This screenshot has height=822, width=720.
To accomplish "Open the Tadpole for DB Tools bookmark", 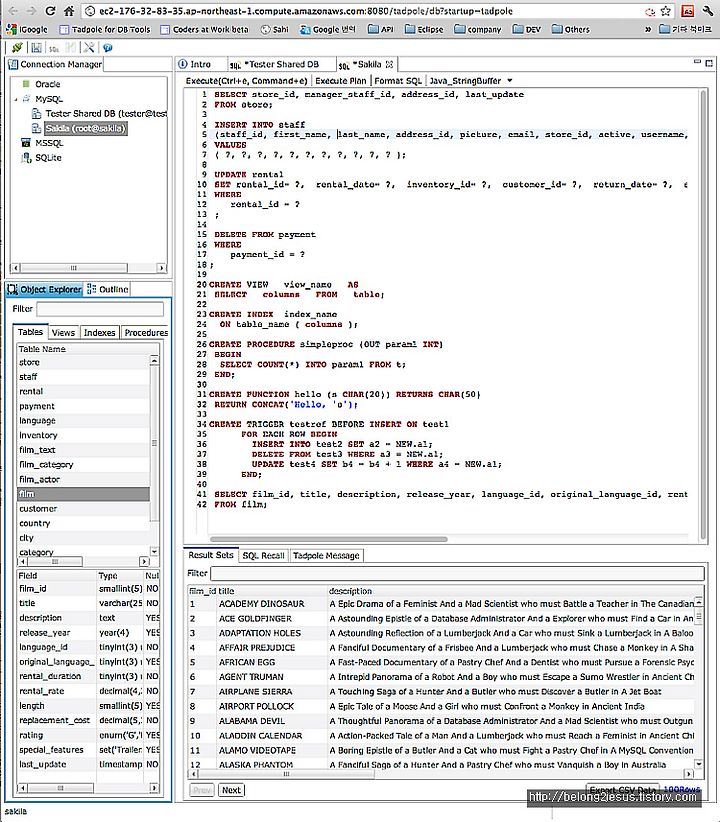I will pyautogui.click(x=105, y=29).
